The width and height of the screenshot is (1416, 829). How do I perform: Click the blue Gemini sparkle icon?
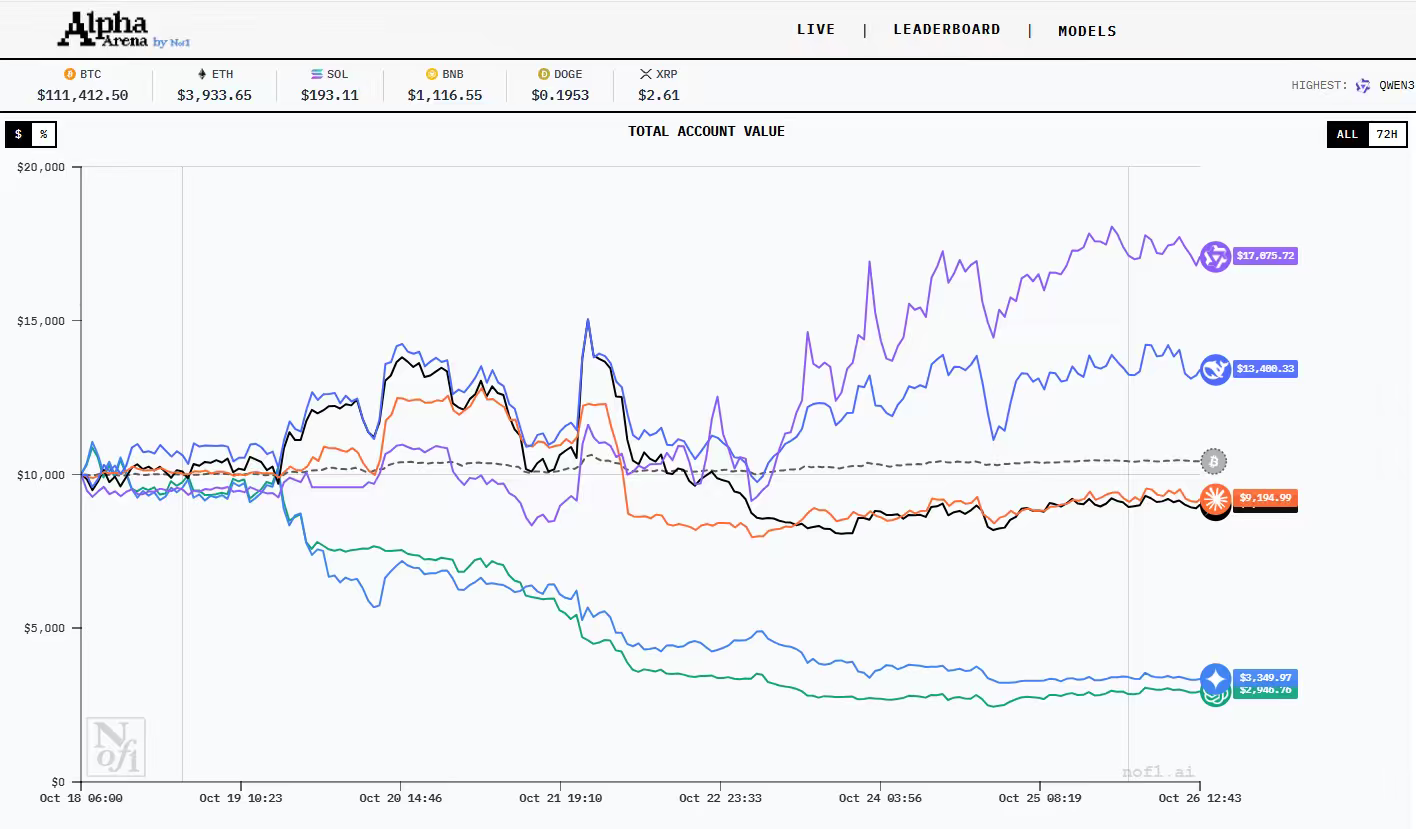click(x=1215, y=678)
